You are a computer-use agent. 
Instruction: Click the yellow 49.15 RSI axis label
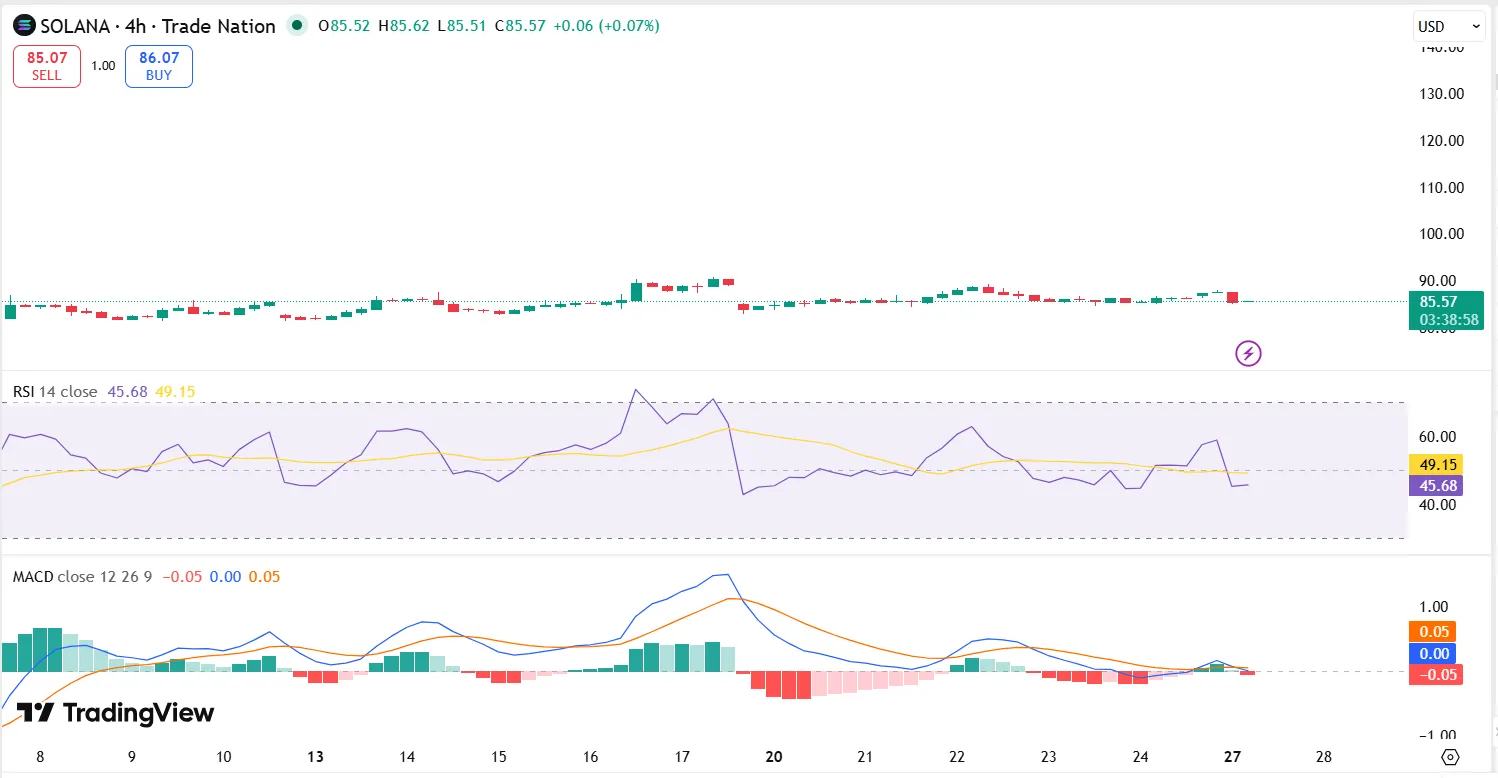click(1435, 464)
